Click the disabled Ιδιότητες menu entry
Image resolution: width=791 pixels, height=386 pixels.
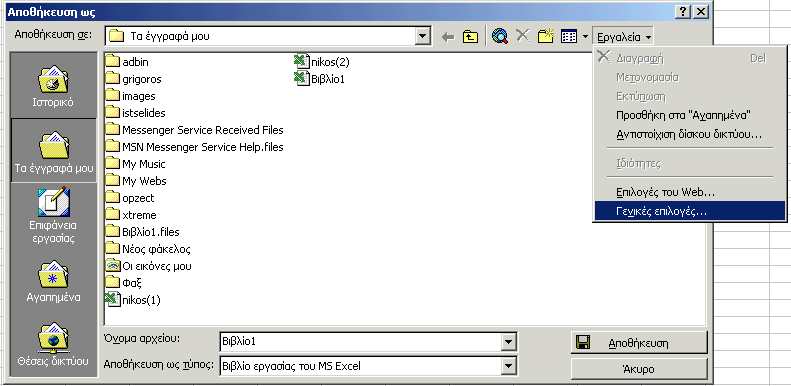[x=690, y=163]
